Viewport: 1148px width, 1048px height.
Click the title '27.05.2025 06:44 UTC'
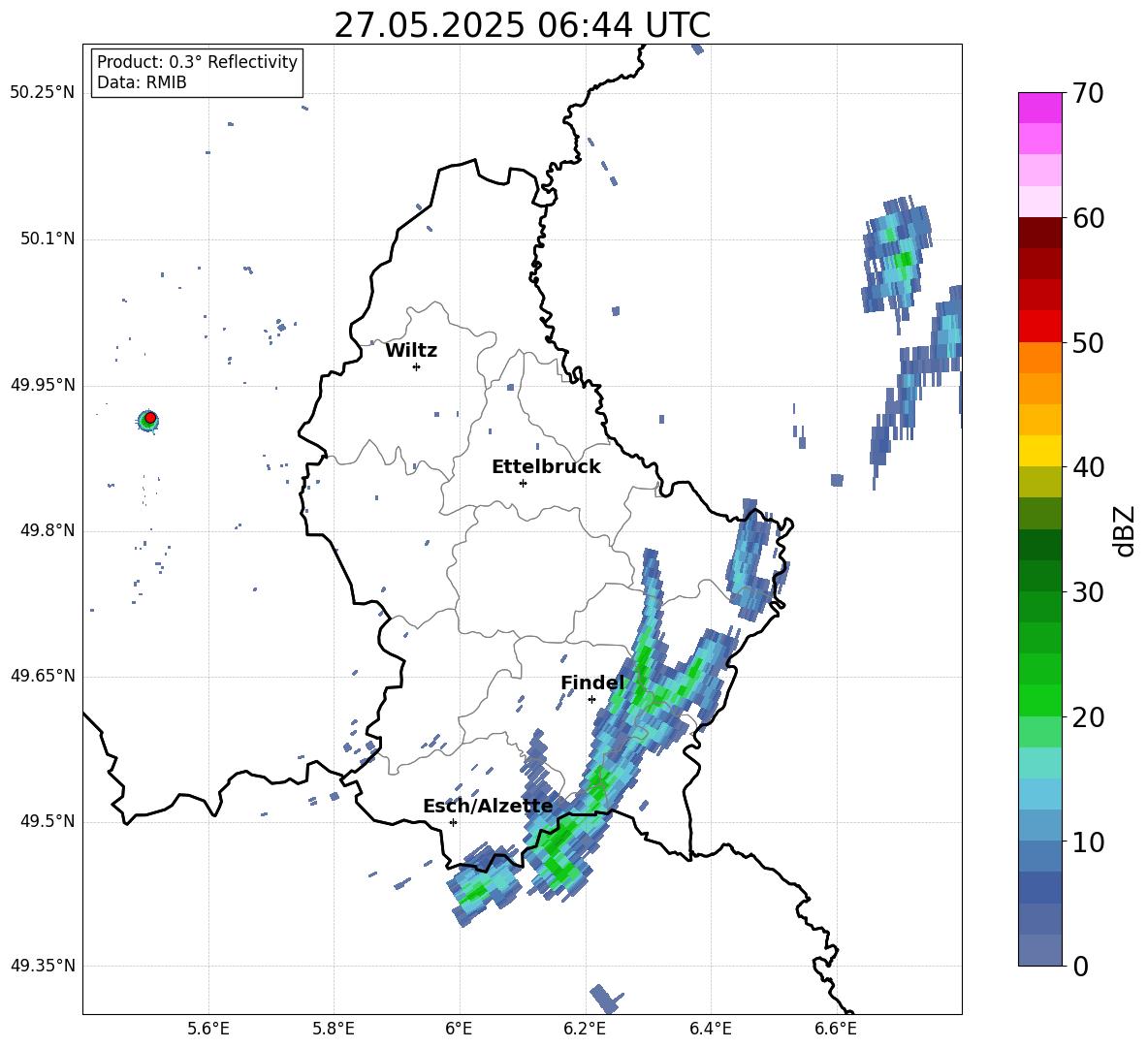[x=522, y=25]
